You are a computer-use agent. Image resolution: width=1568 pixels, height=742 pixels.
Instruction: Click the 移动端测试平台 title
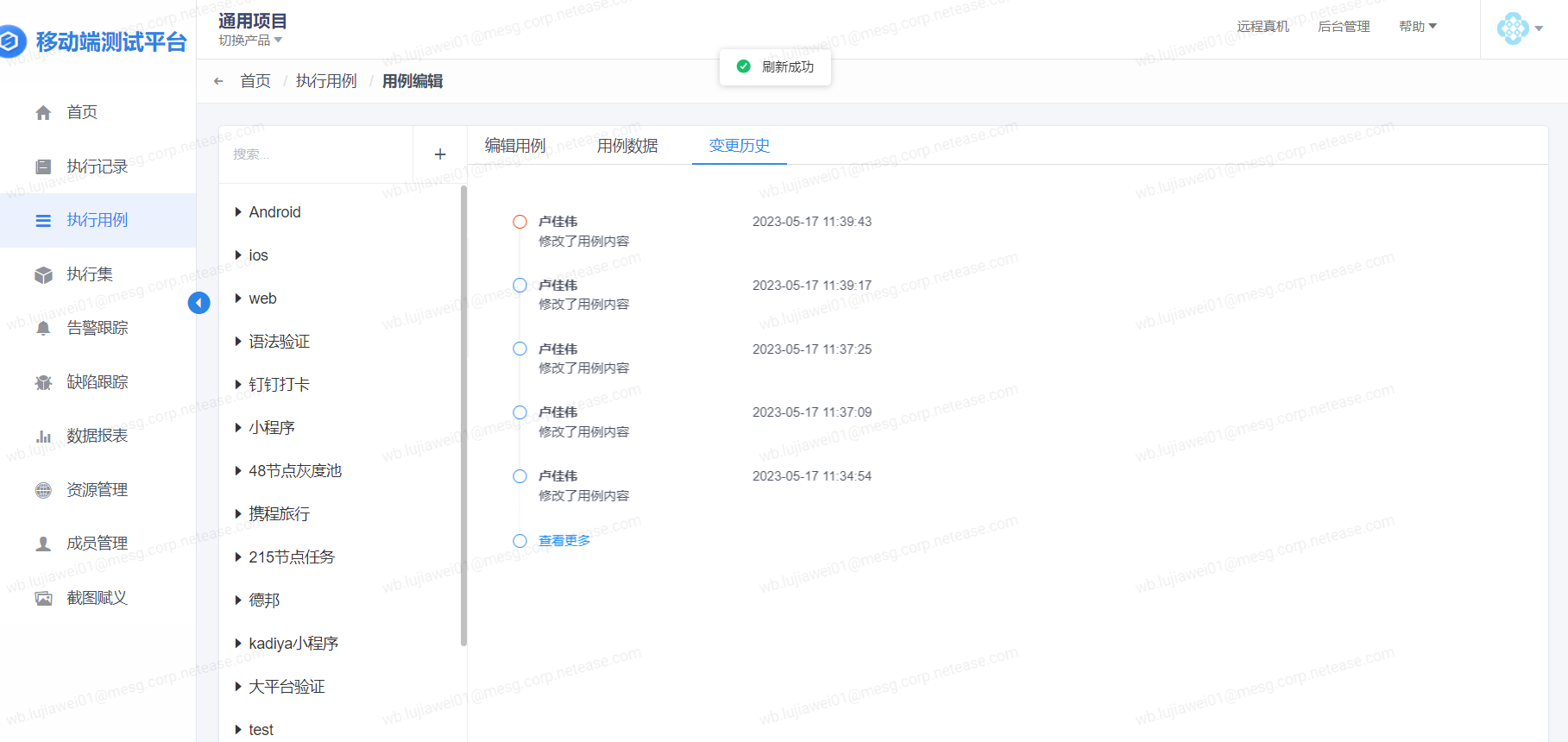tap(111, 41)
